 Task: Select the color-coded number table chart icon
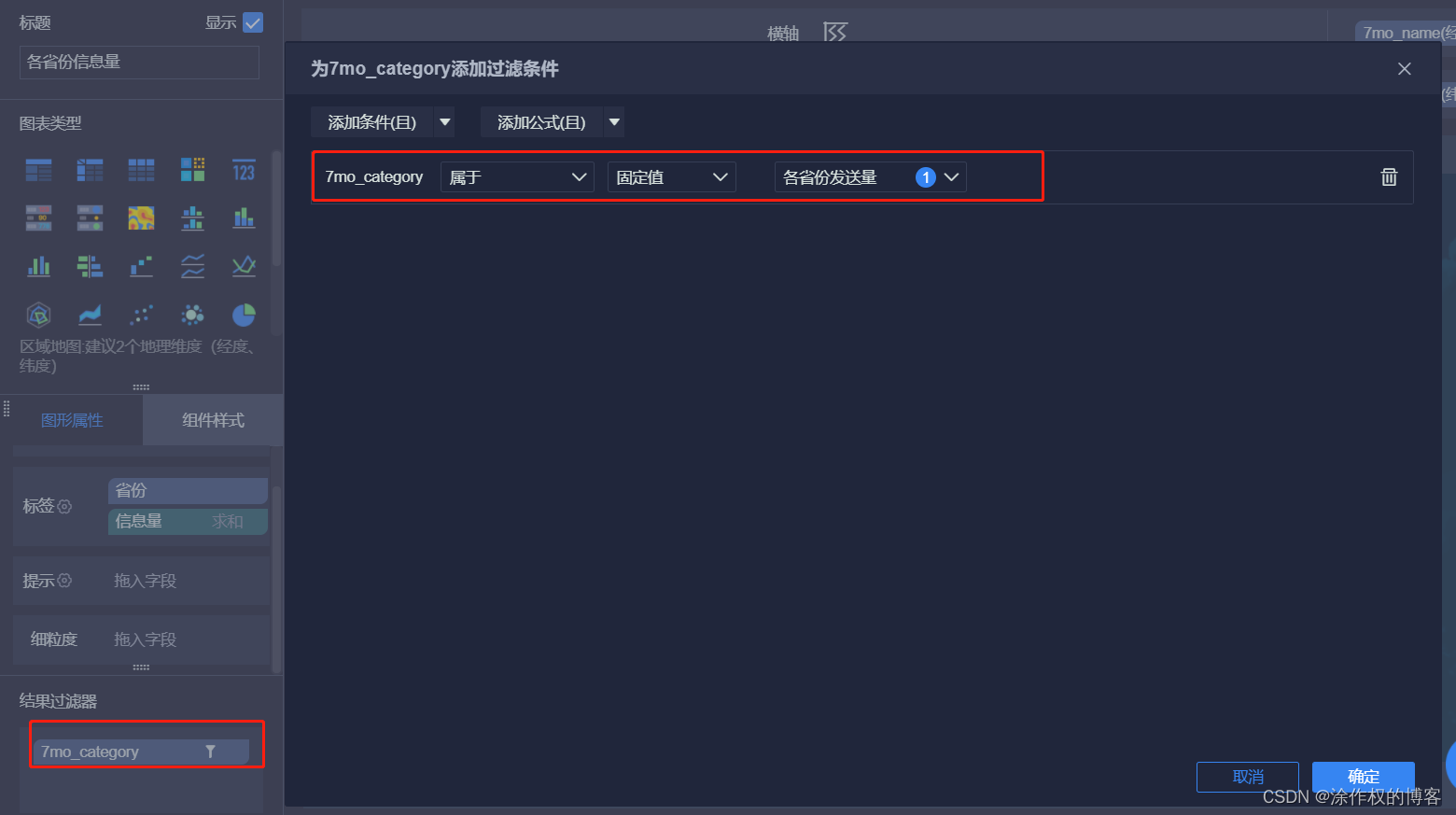pyautogui.click(x=38, y=218)
